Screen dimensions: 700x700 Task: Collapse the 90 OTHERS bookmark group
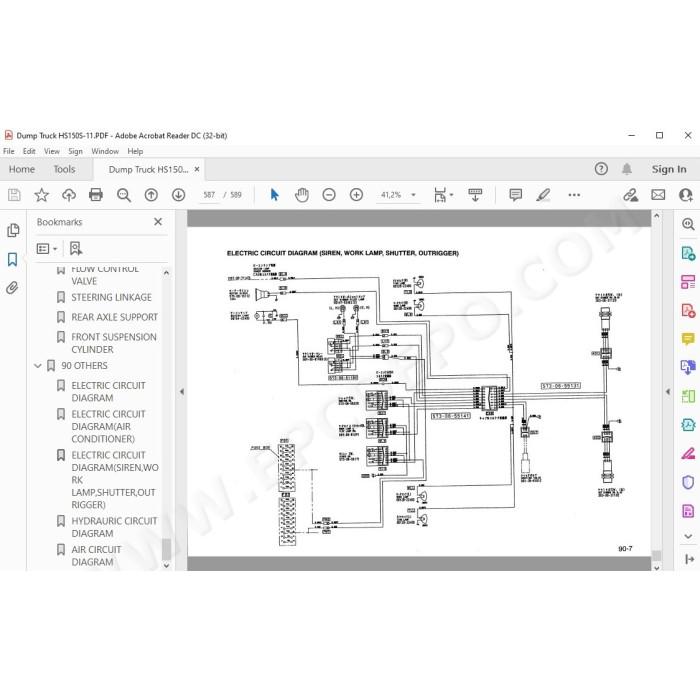[38, 366]
